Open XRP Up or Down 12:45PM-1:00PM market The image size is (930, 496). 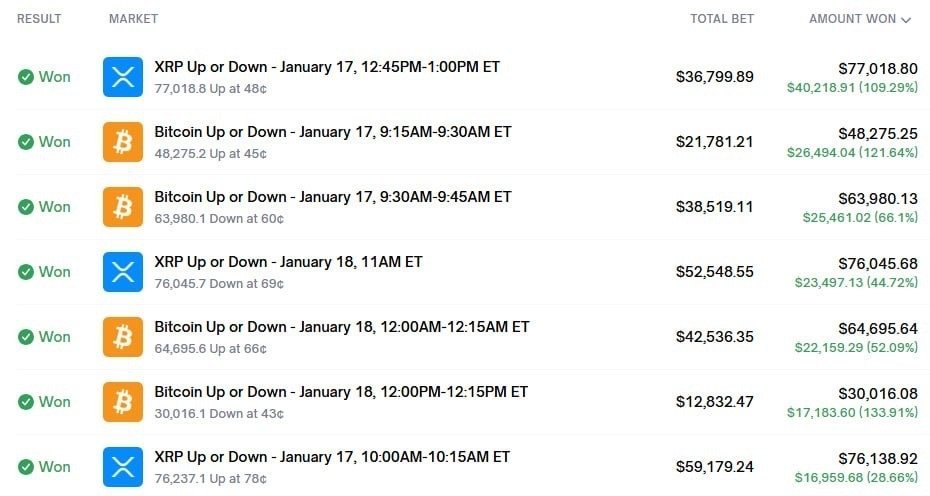pos(327,67)
